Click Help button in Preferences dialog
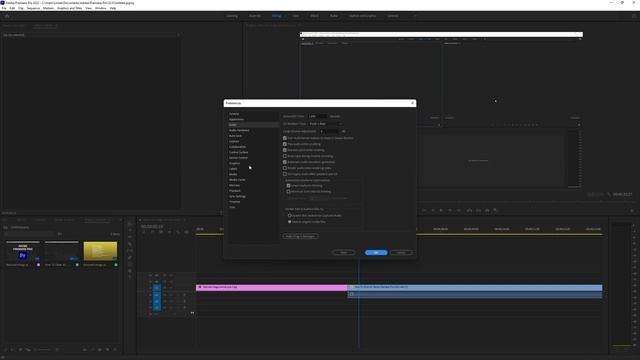Image resolution: width=640 pixels, height=360 pixels. click(x=344, y=253)
